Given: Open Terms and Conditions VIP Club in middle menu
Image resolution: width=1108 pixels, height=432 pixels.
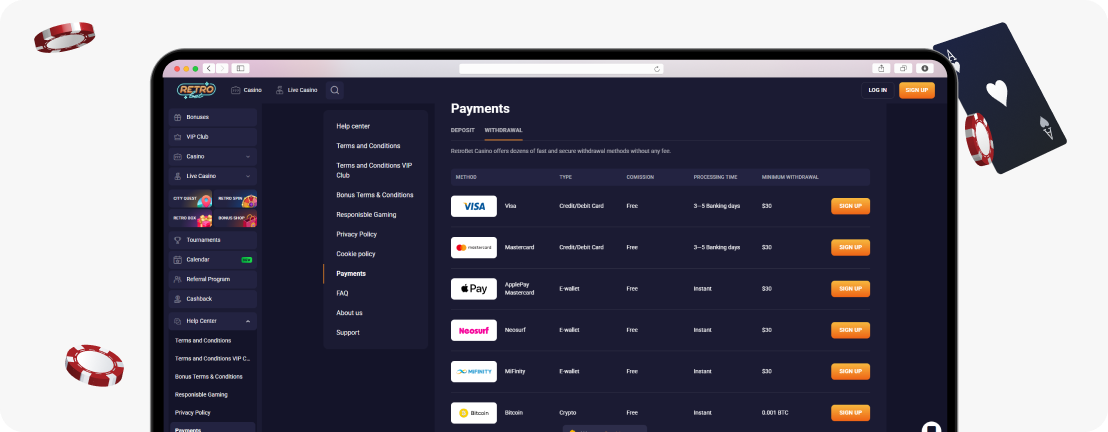Looking at the screenshot, I should (x=374, y=170).
